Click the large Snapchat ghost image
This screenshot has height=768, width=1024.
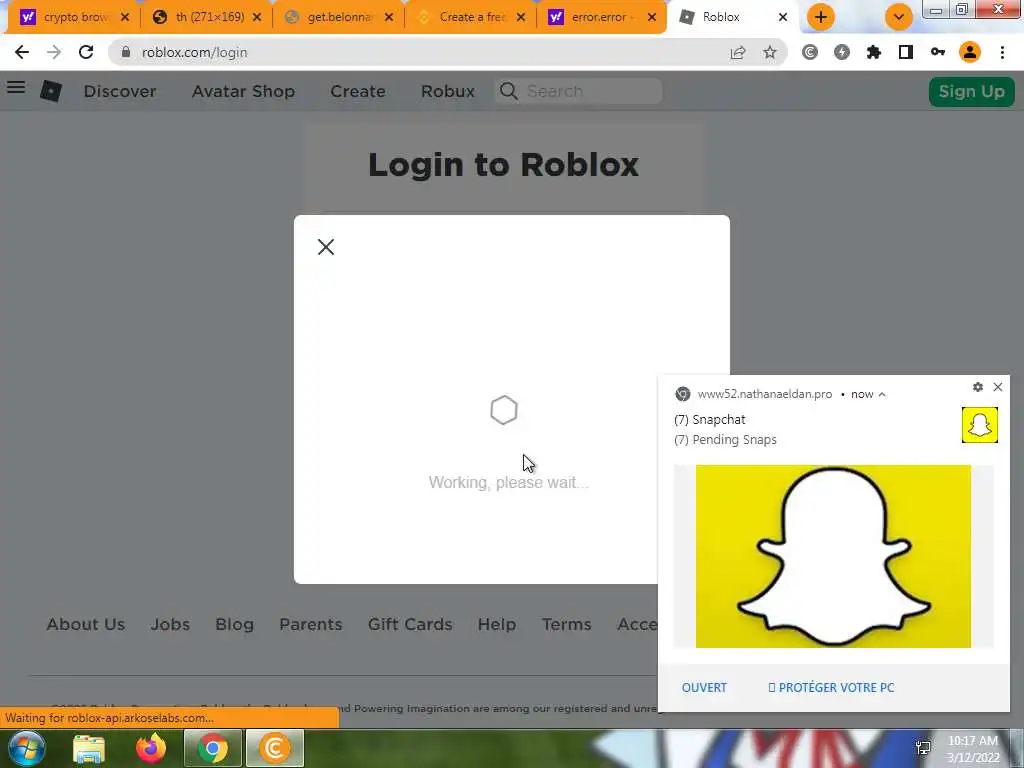[833, 556]
